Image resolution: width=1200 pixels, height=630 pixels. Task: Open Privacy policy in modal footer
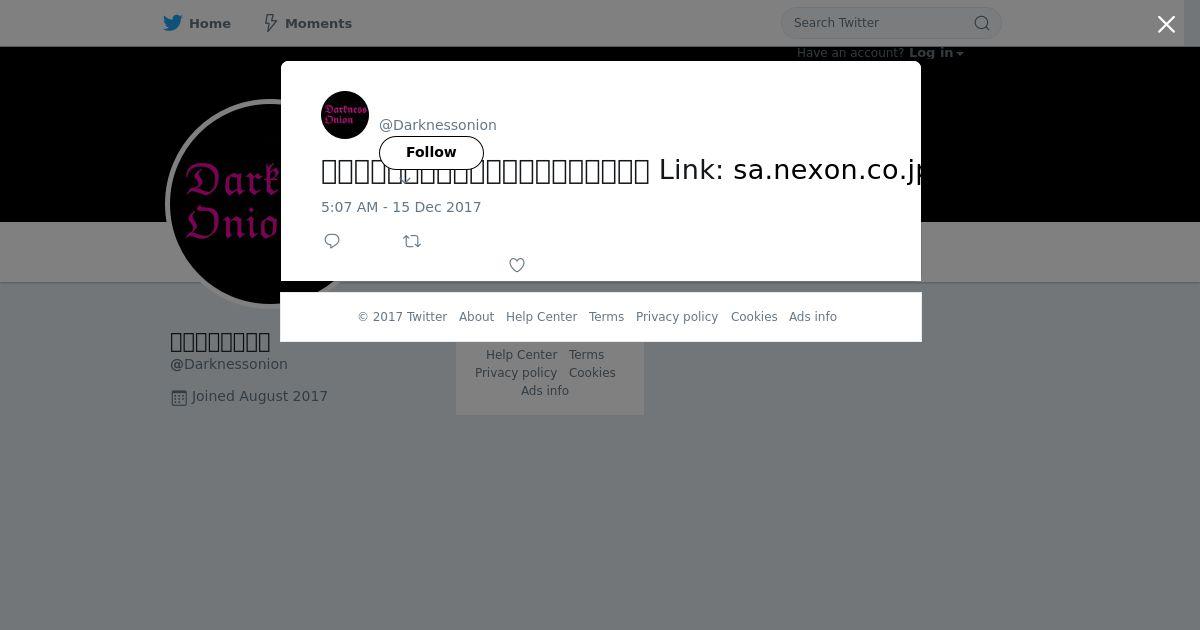pyautogui.click(x=677, y=317)
